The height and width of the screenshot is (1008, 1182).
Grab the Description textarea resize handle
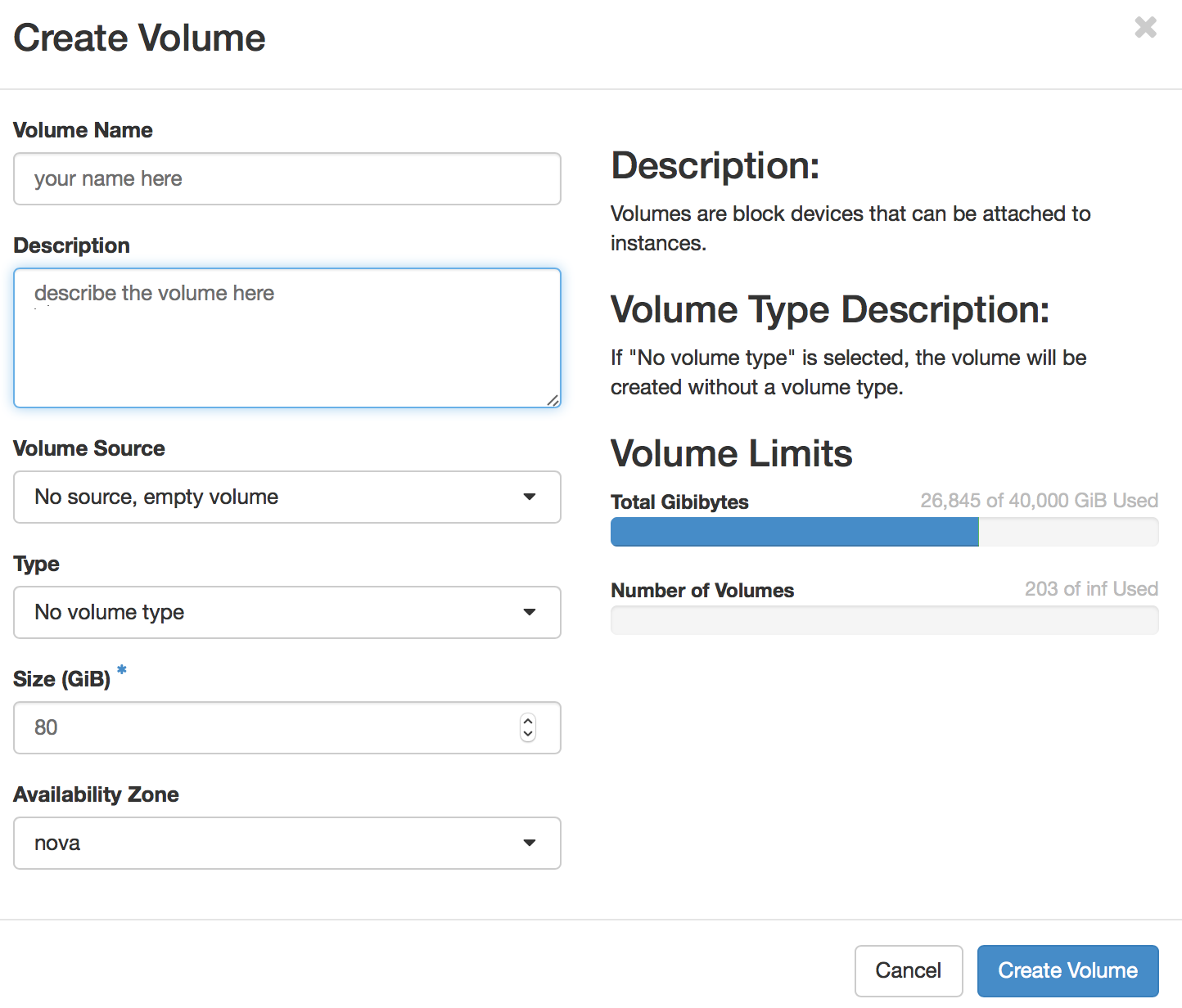click(x=553, y=400)
